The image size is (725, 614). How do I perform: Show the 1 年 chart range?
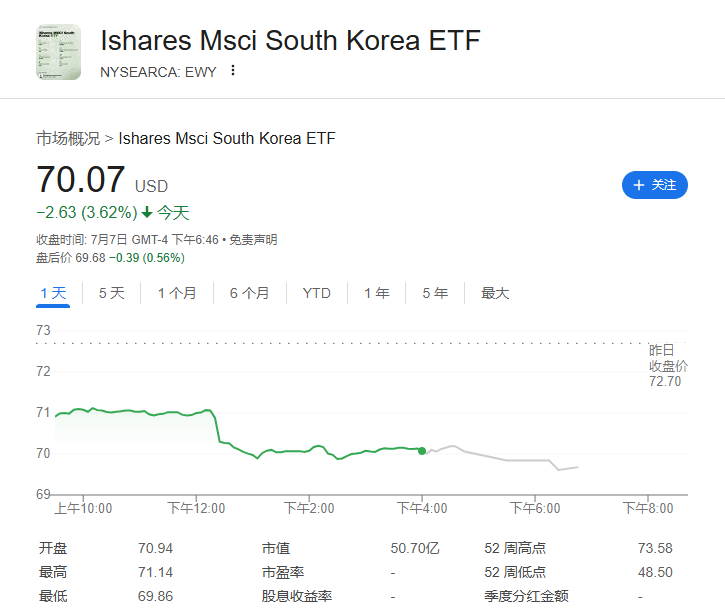377,293
